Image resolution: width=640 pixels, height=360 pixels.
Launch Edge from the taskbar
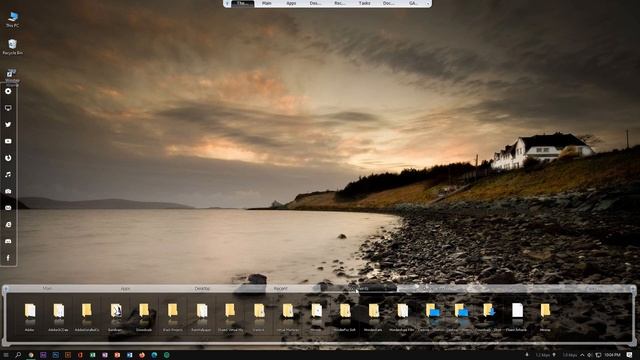pos(154,355)
